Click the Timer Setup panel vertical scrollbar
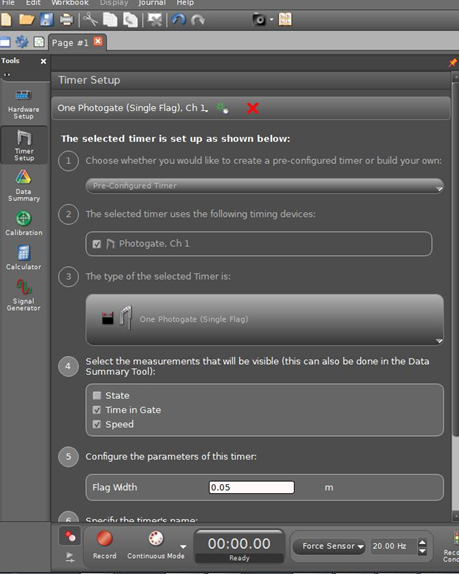Screen dimensions: 459x574 pyautogui.click(x=455, y=259)
